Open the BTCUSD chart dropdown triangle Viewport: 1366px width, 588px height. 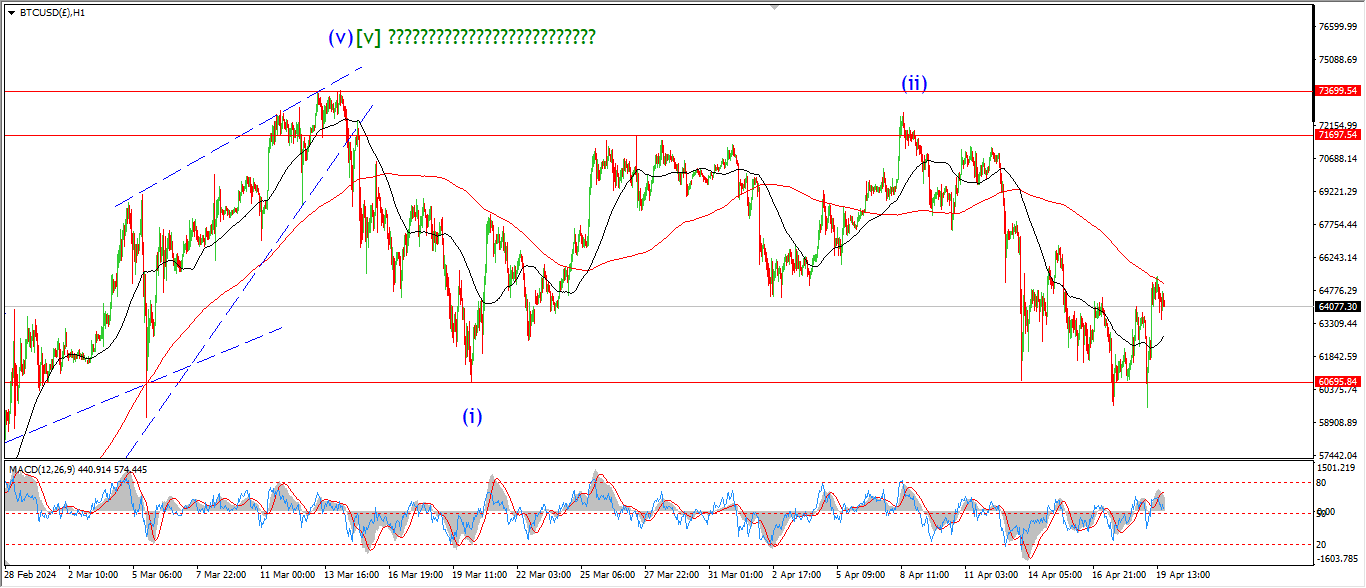click(x=11, y=13)
